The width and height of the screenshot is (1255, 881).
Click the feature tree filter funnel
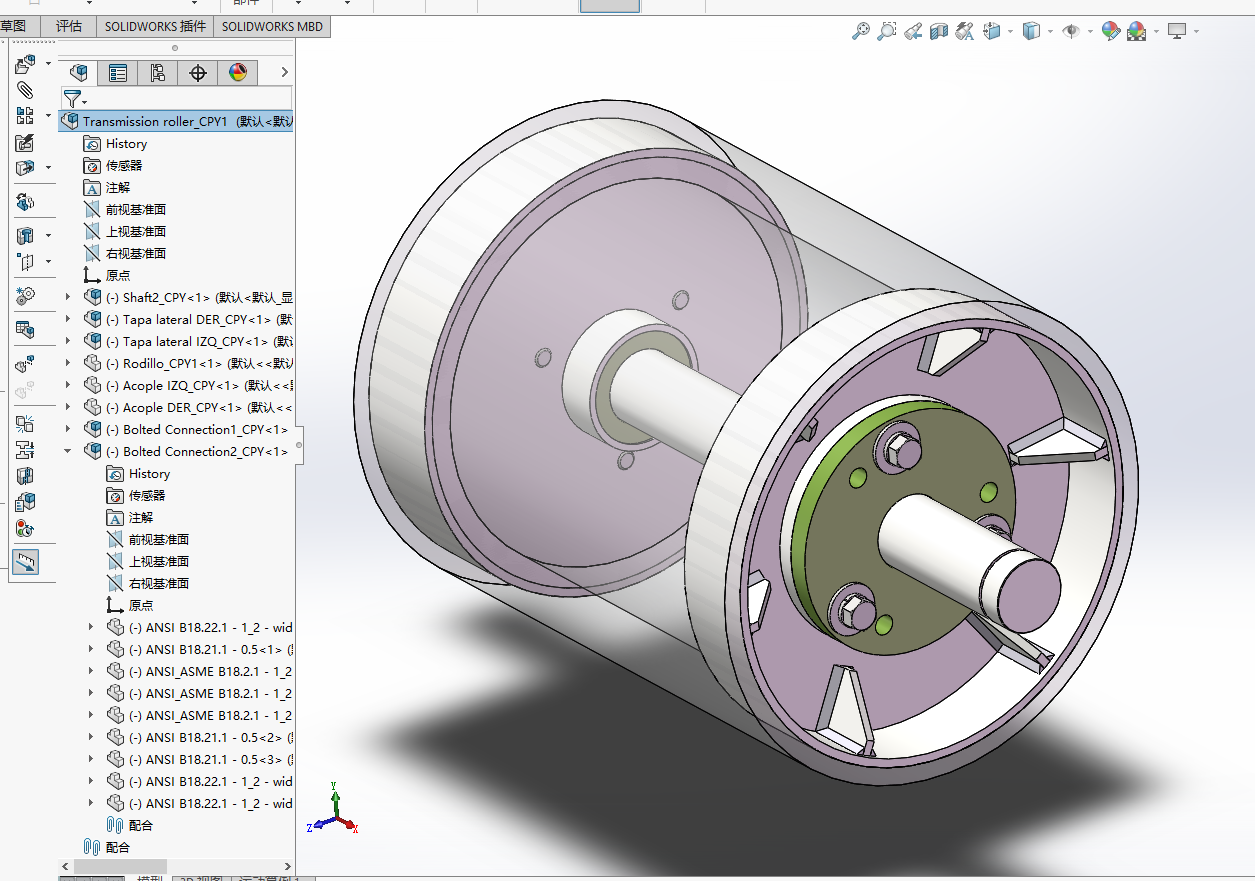click(72, 99)
